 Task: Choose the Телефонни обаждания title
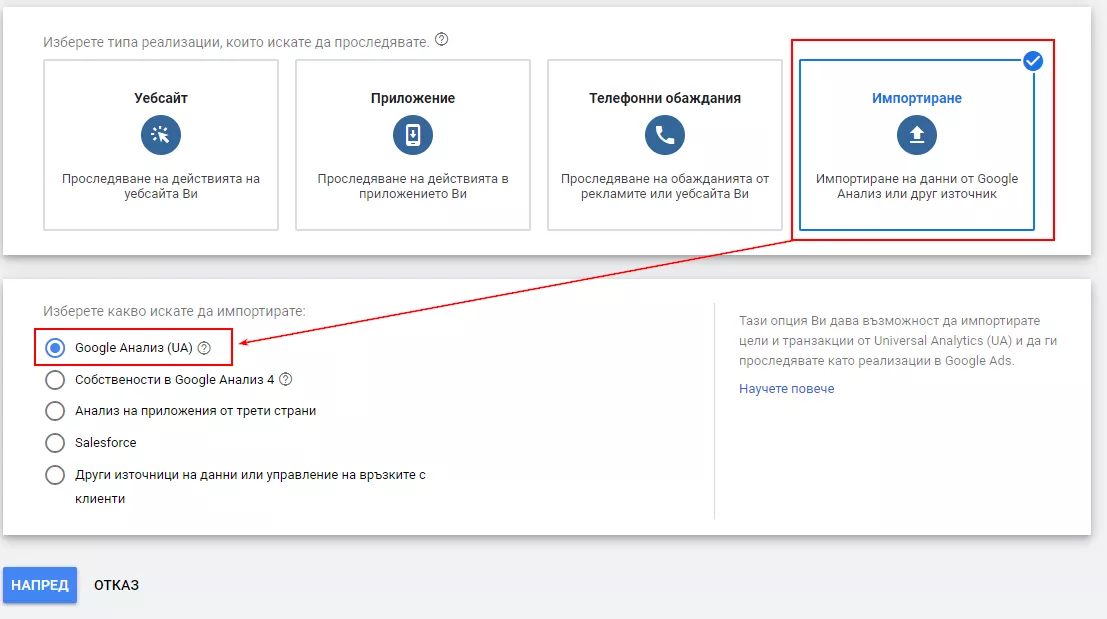pos(665,98)
